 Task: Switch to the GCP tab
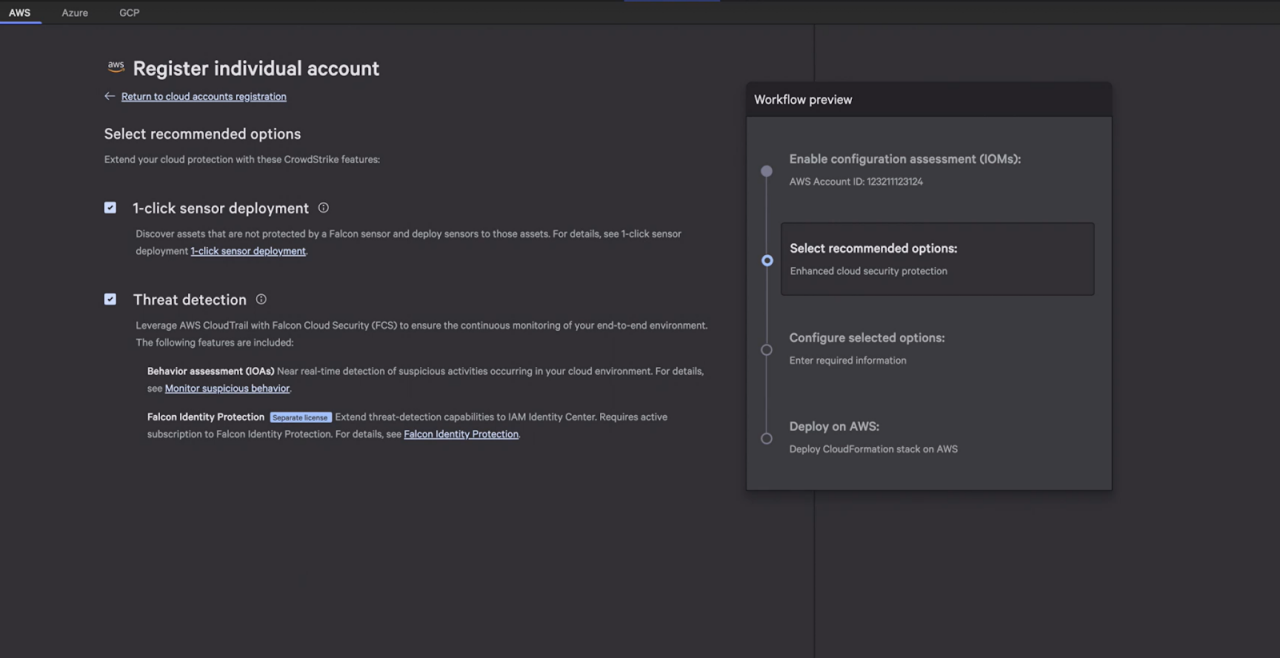click(x=129, y=13)
